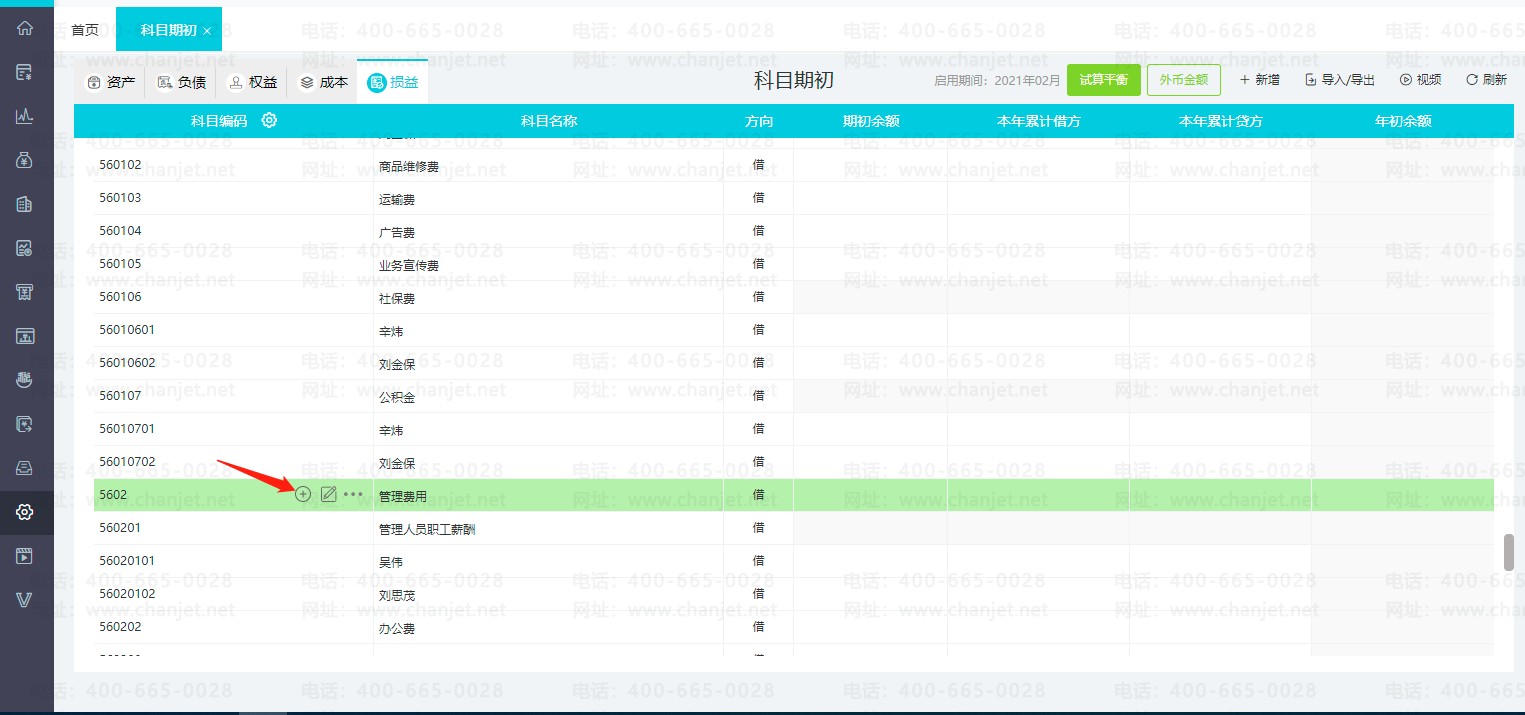Image resolution: width=1525 pixels, height=715 pixels.
Task: Close the 科目期初 tab
Action: [207, 31]
